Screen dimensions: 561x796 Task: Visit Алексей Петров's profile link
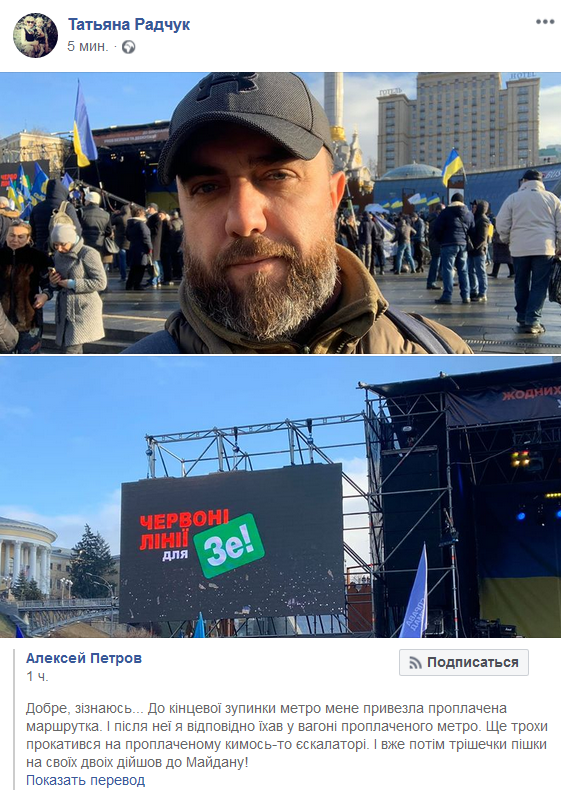pos(84,658)
